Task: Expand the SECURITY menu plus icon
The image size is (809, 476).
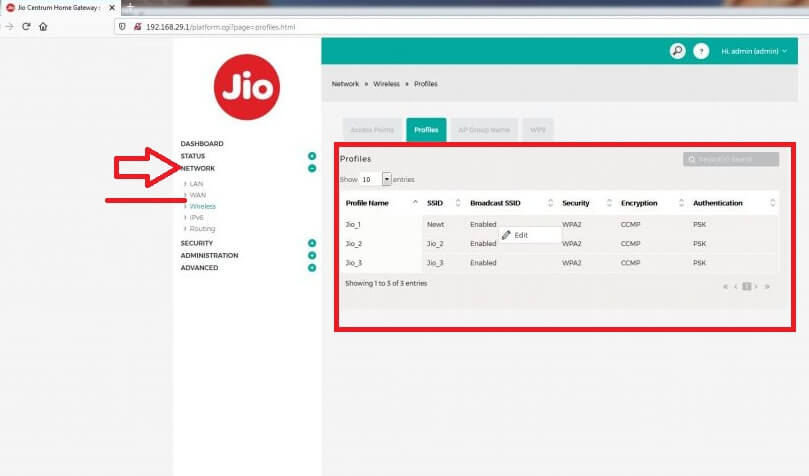Action: [312, 243]
